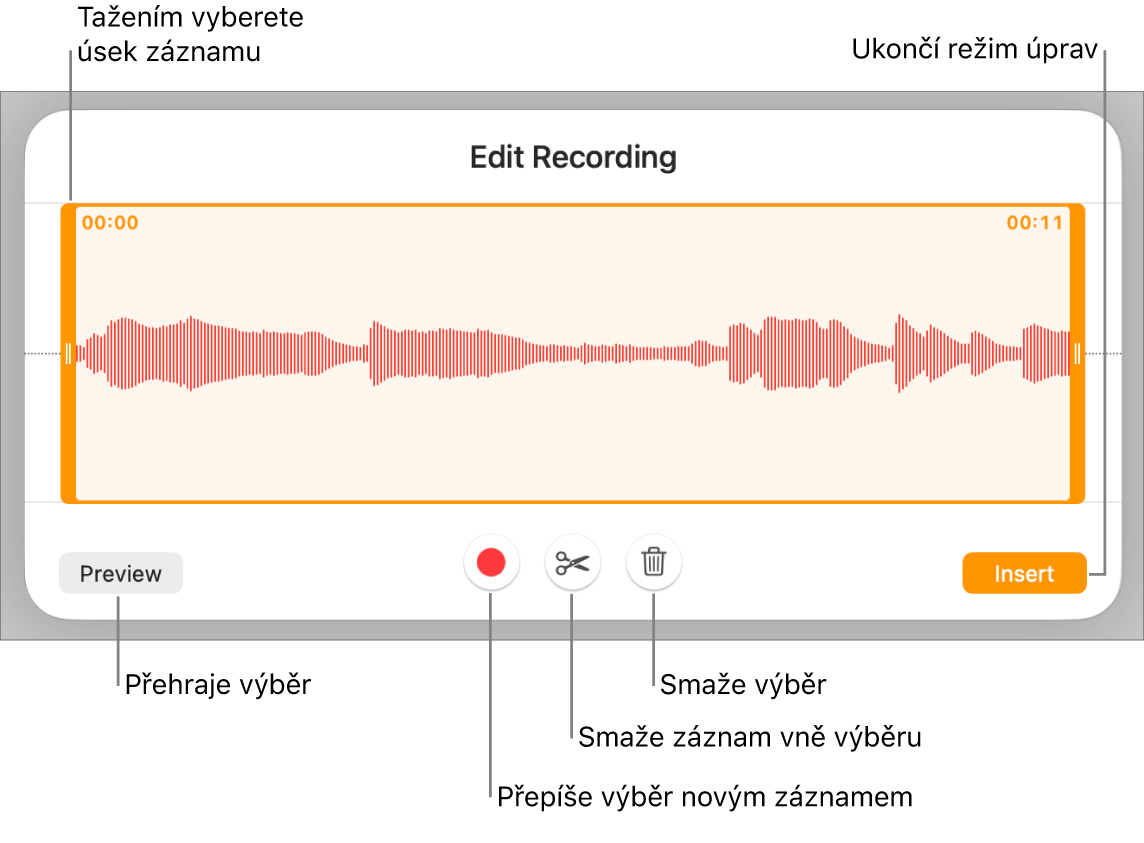Overwrite the selection with a new recording
The height and width of the screenshot is (843, 1144).
489,562
